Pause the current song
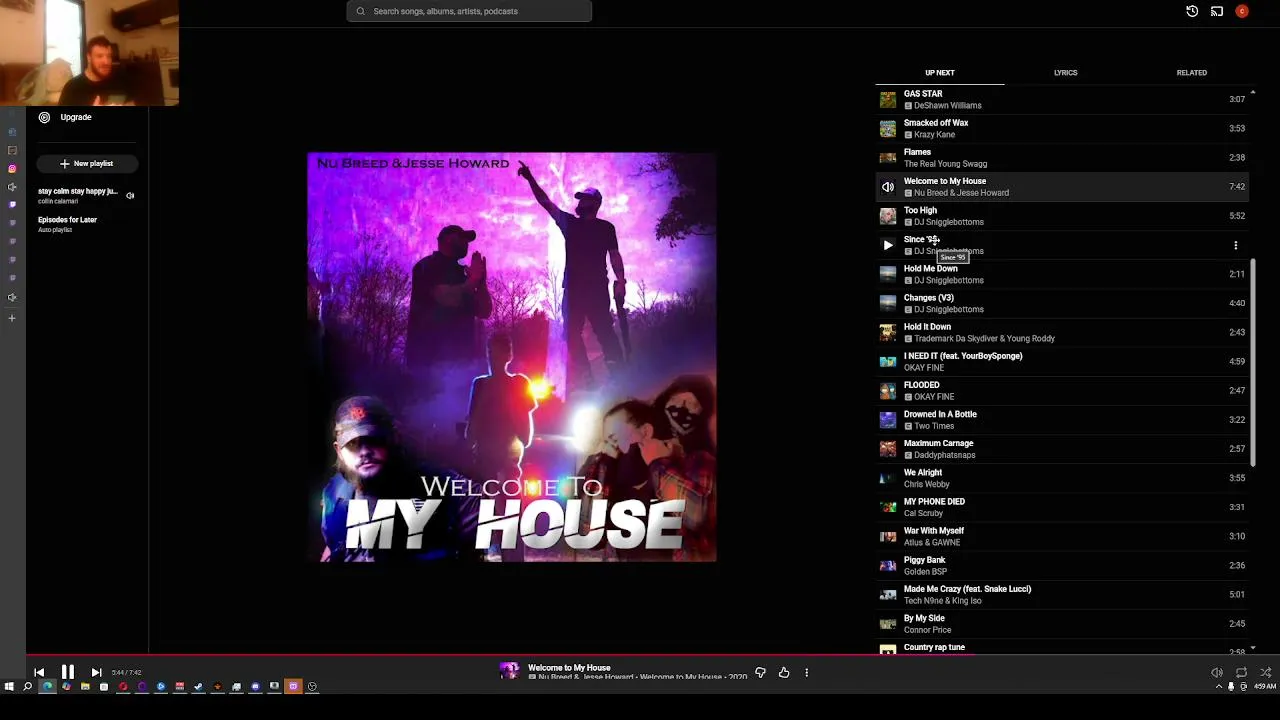The image size is (1280, 720). 67,673
